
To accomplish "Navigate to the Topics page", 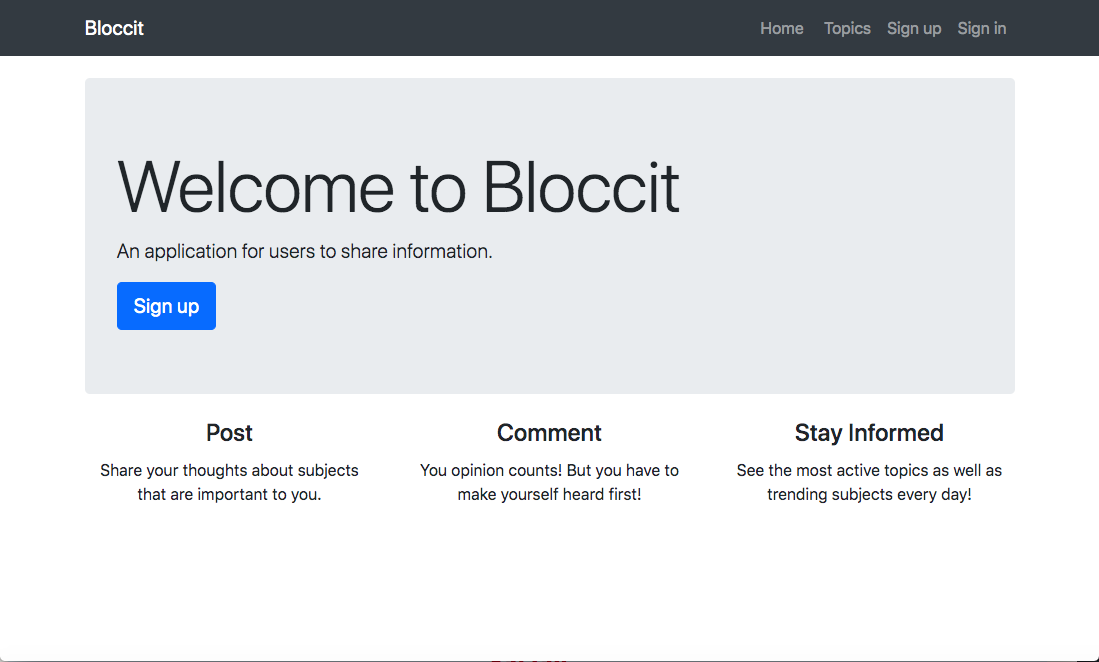I will click(x=847, y=28).
